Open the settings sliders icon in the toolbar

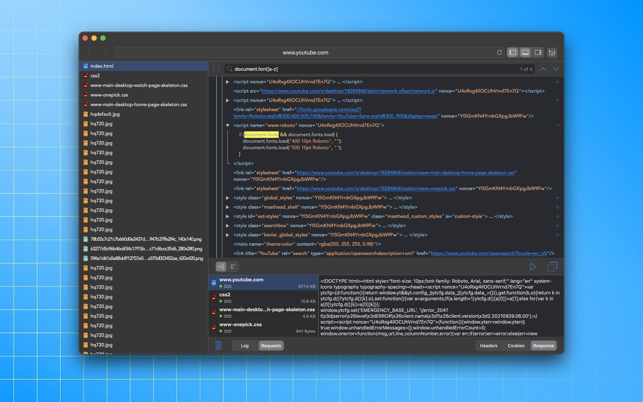[552, 53]
